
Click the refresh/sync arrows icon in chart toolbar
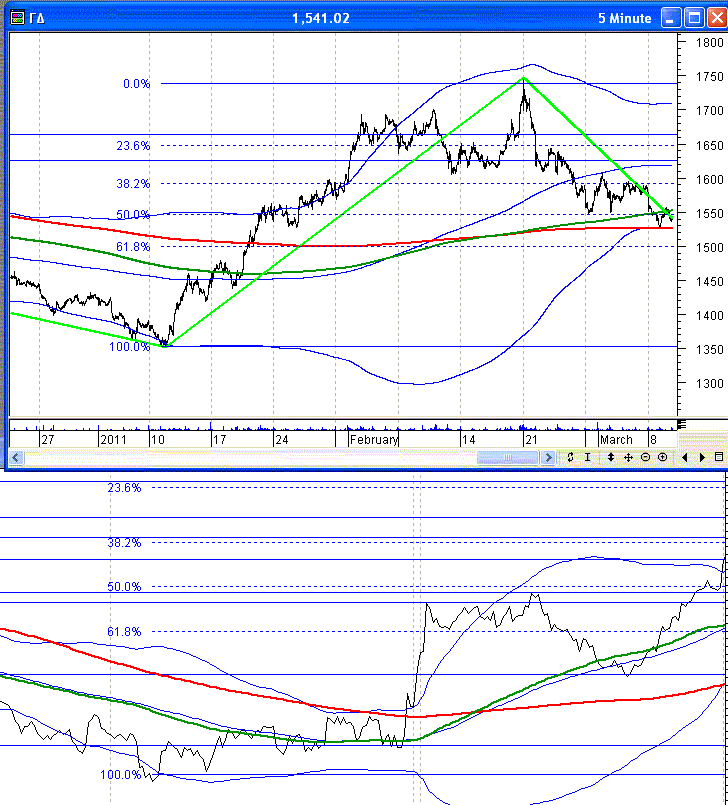tap(570, 457)
